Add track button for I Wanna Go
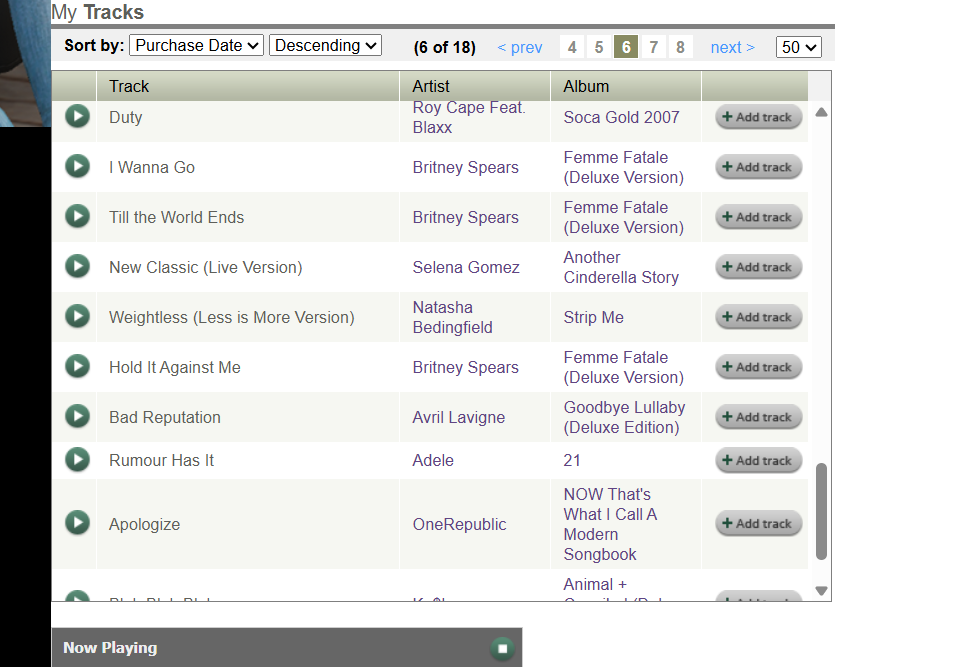This screenshot has width=967, height=667. (758, 167)
